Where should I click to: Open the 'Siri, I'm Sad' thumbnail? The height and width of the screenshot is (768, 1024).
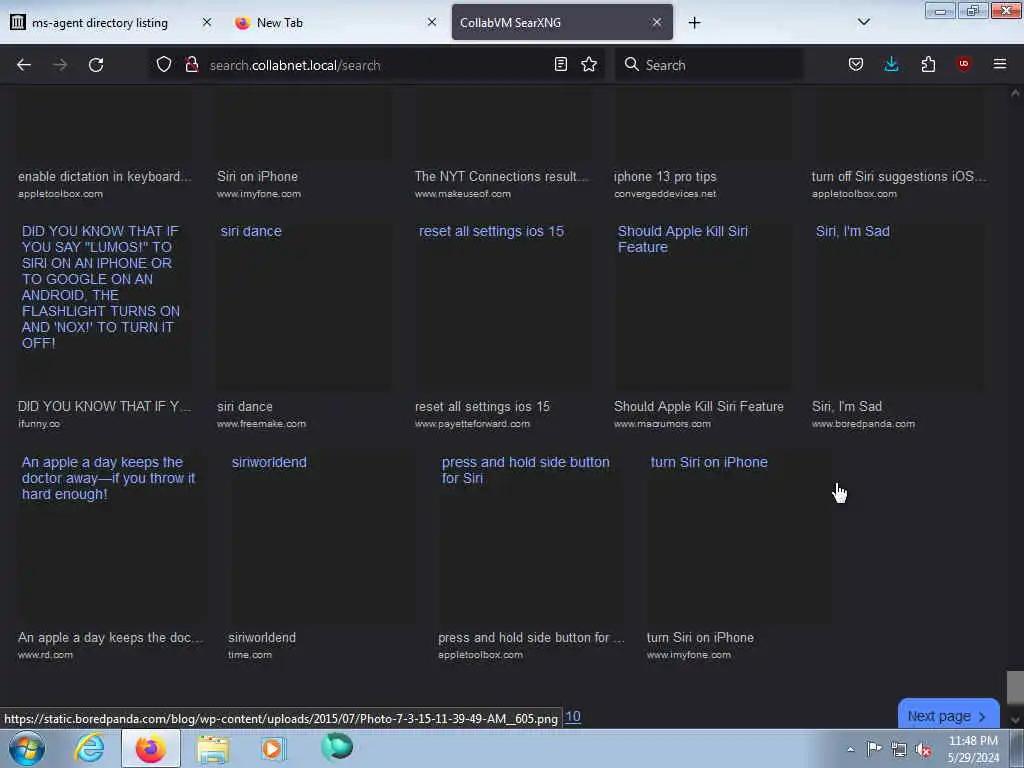(900, 306)
